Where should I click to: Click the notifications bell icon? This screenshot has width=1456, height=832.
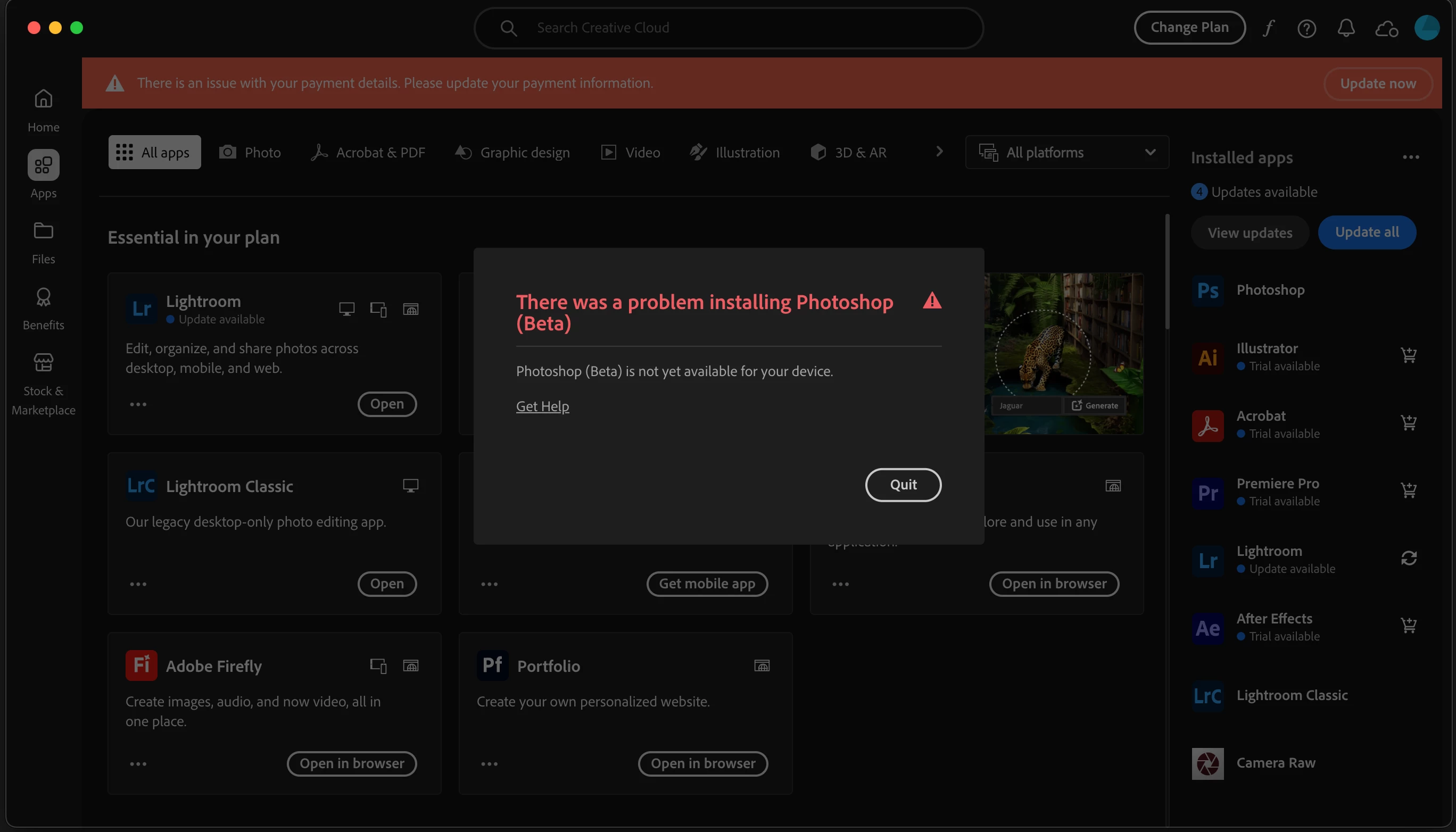(1346, 28)
